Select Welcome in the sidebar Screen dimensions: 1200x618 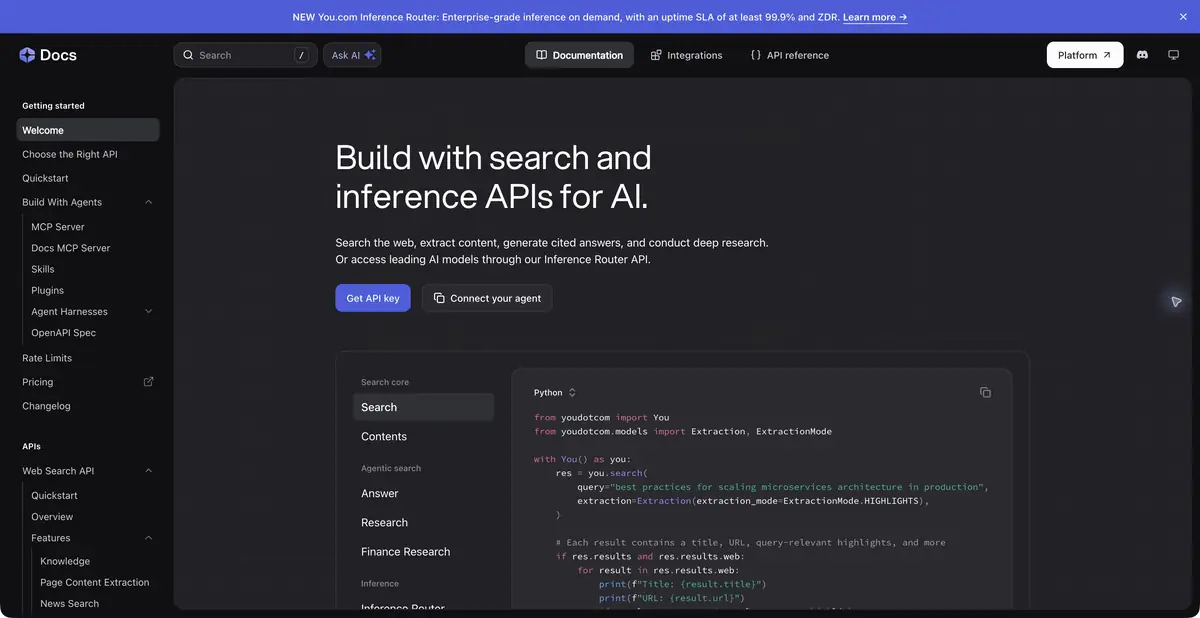coord(88,130)
